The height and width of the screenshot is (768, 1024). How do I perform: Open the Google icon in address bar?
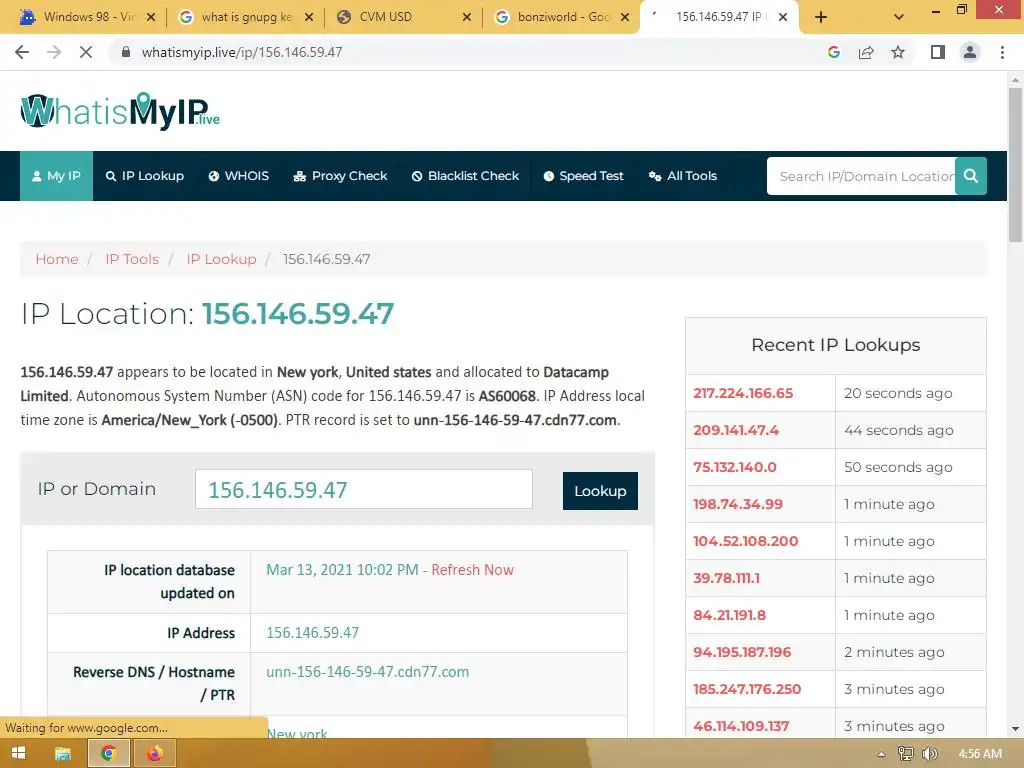(833, 52)
